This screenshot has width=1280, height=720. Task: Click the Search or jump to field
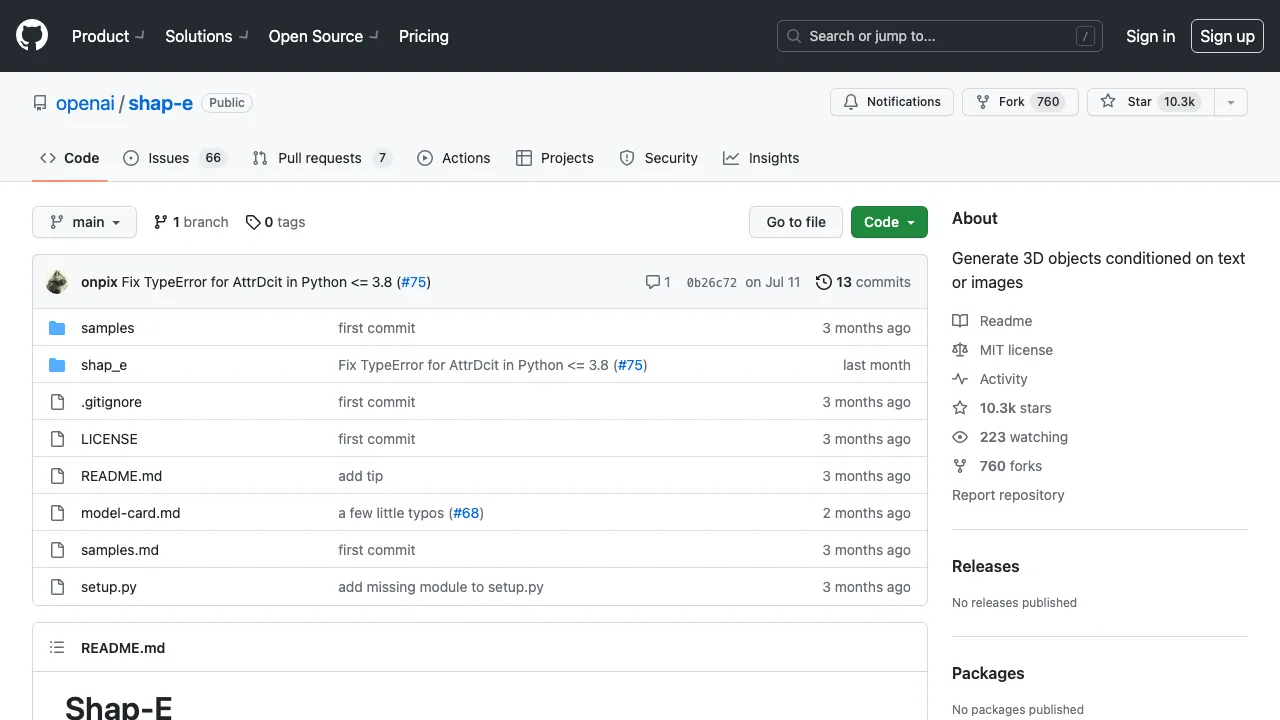pos(940,36)
